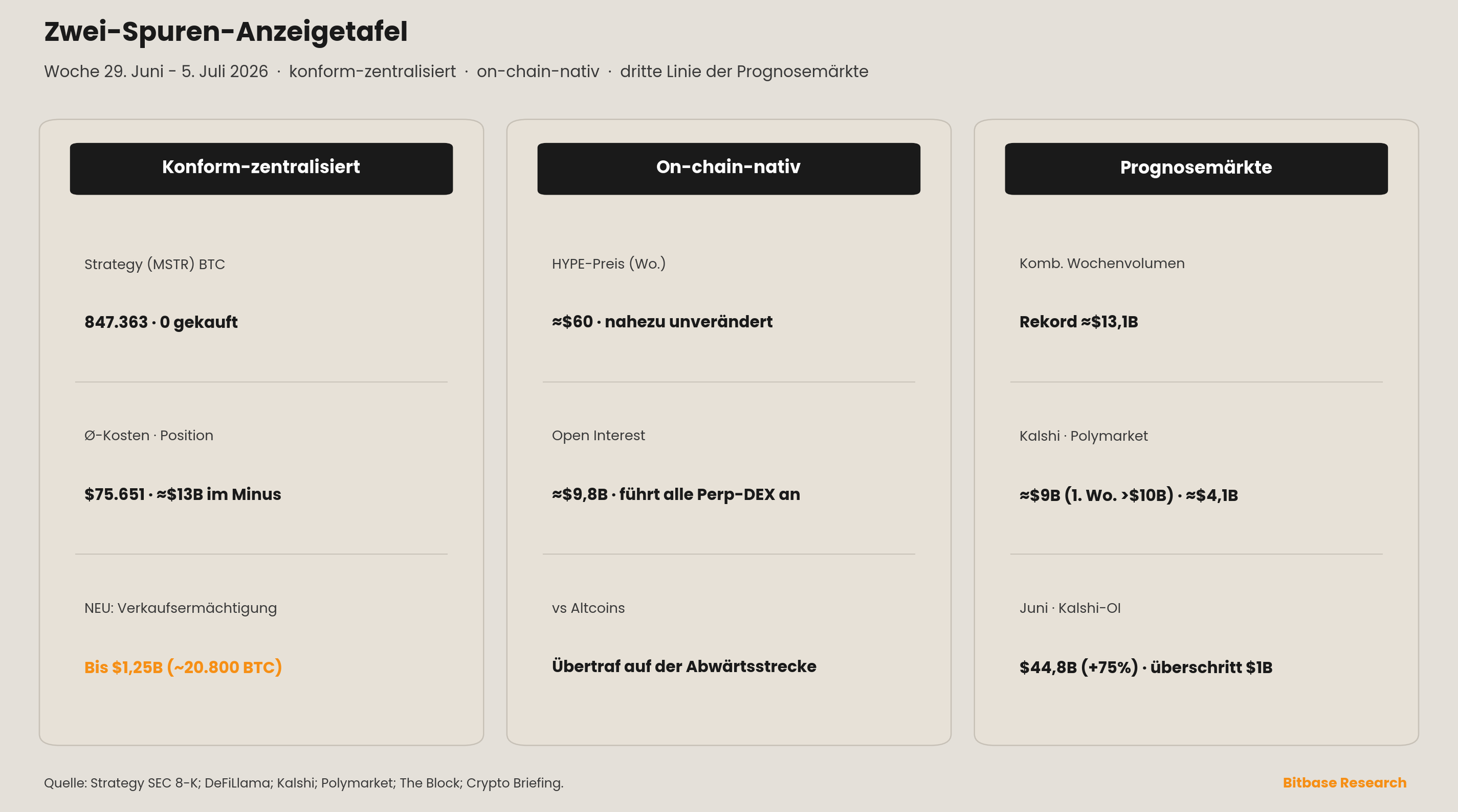The image size is (1458, 812).
Task: Click the value 847.363 · 0 gekauft
Action: [161, 322]
